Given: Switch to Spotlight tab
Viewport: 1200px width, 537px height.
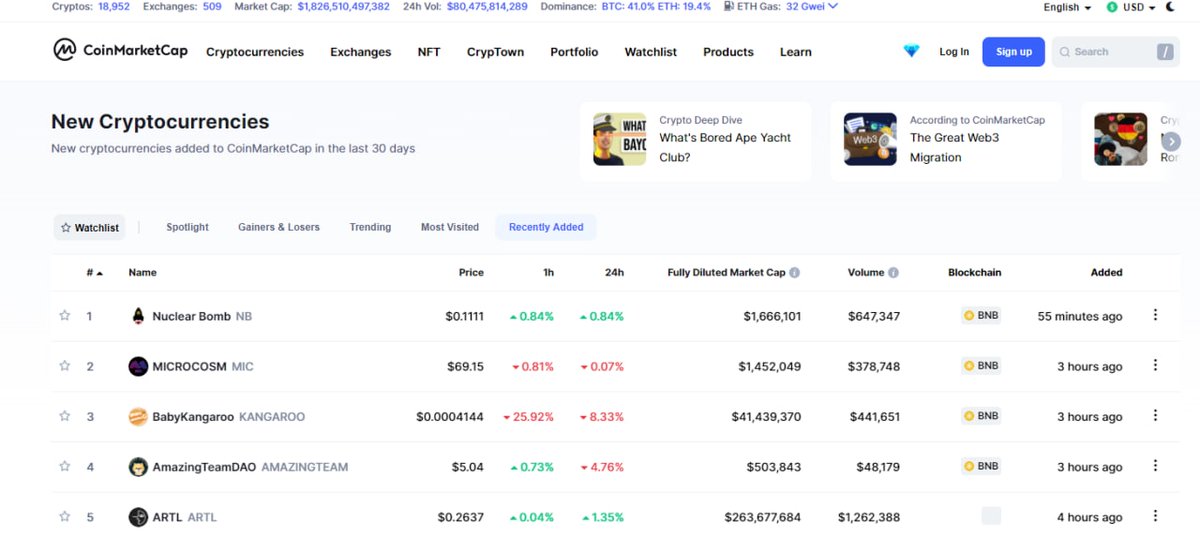Looking at the screenshot, I should pos(187,227).
